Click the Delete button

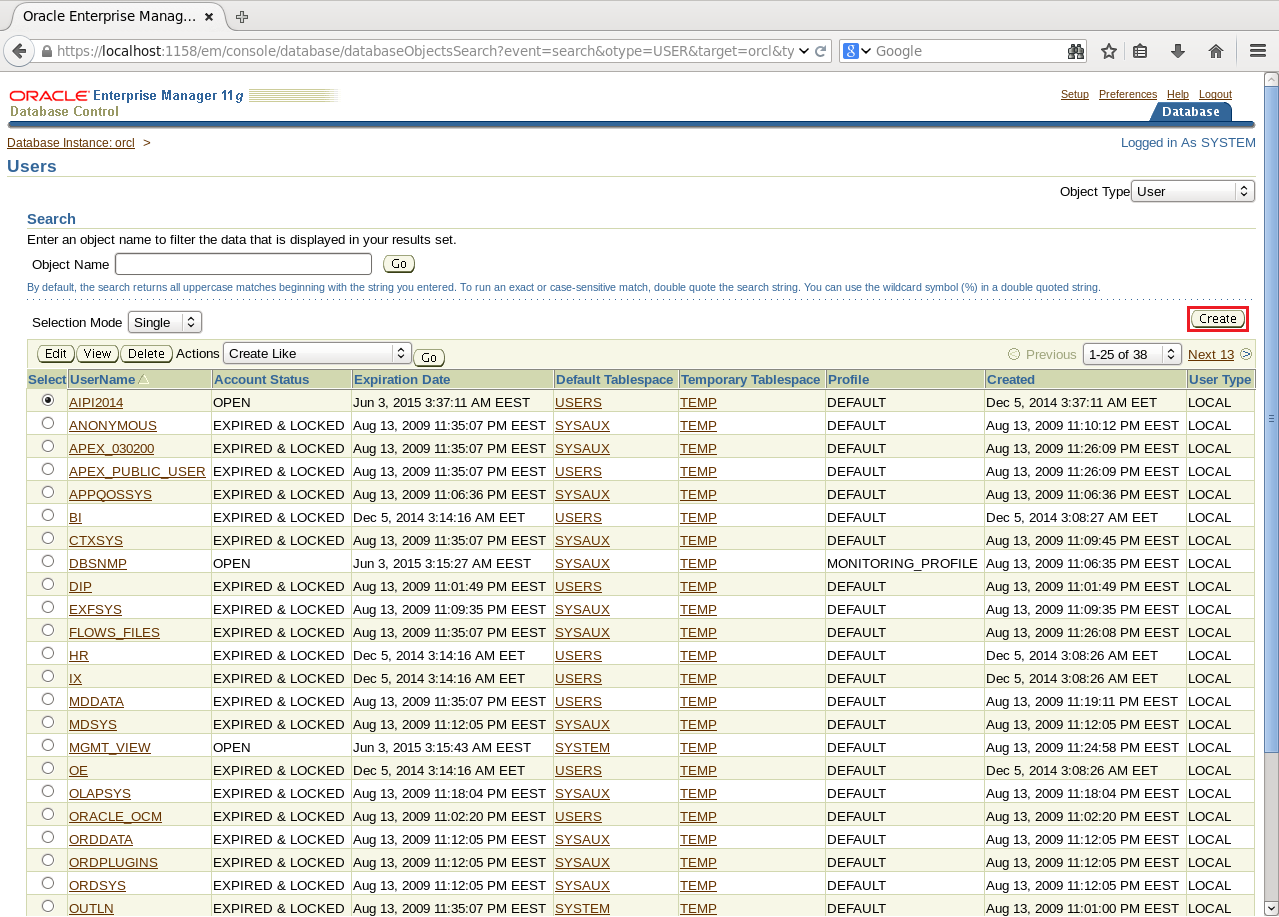(147, 354)
